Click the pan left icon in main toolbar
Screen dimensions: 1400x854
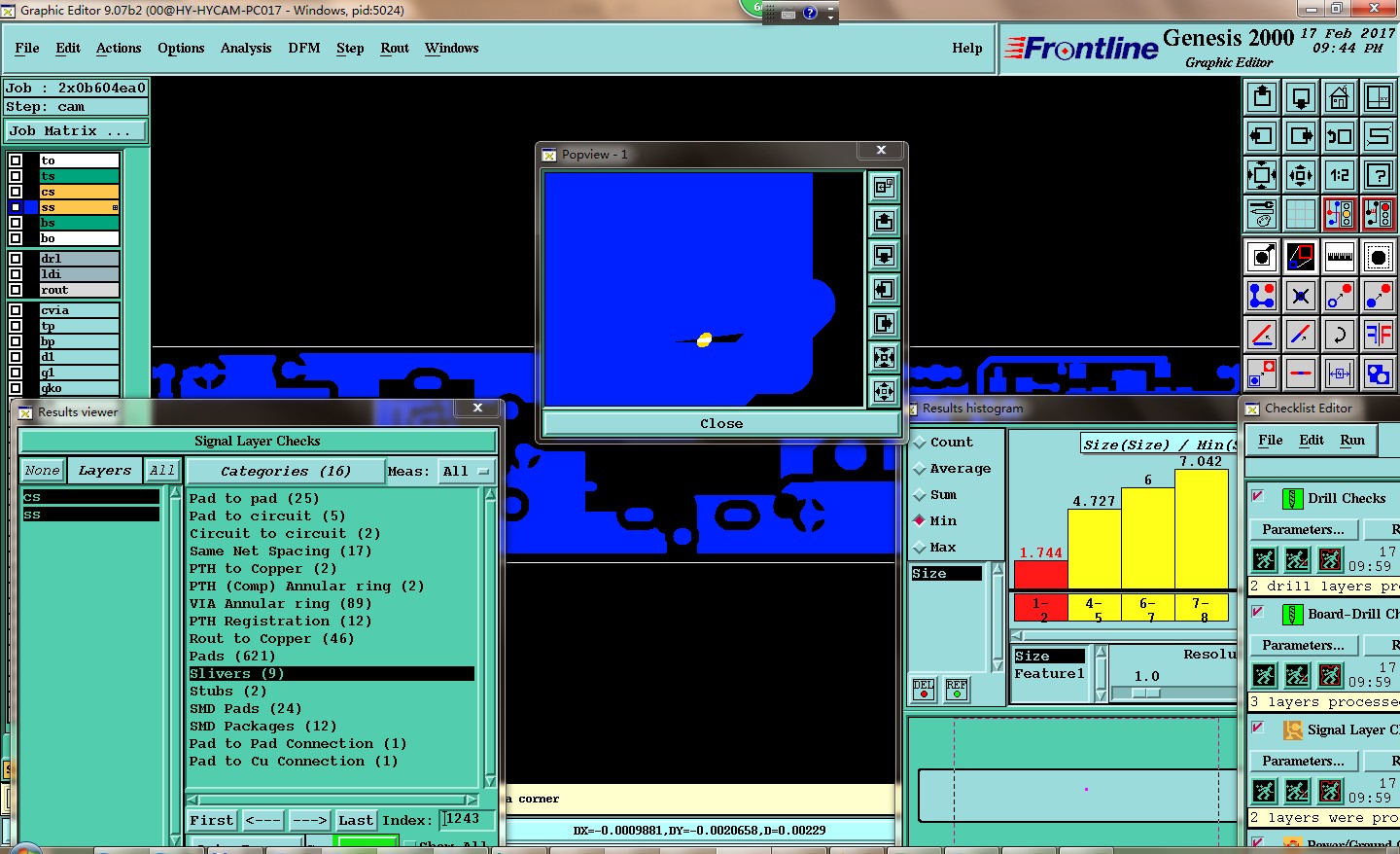(x=1262, y=136)
